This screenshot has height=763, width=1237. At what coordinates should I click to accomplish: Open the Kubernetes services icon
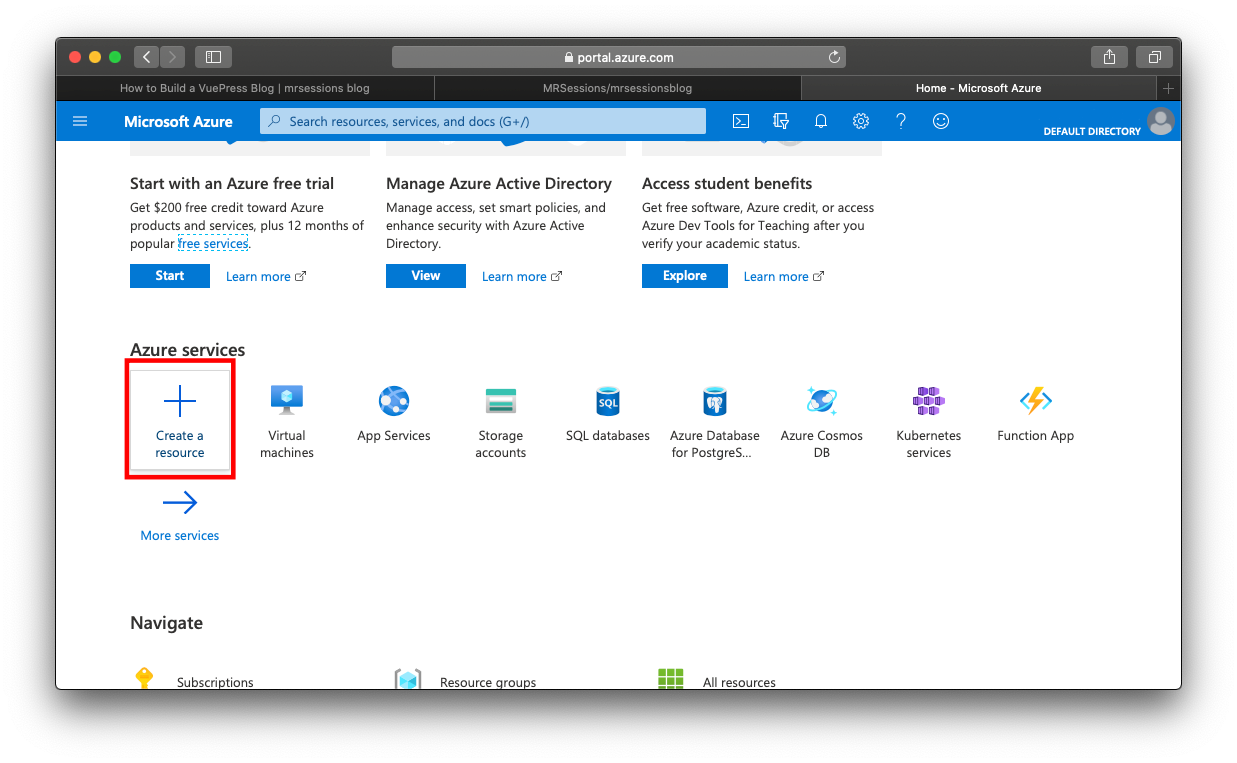[928, 401]
